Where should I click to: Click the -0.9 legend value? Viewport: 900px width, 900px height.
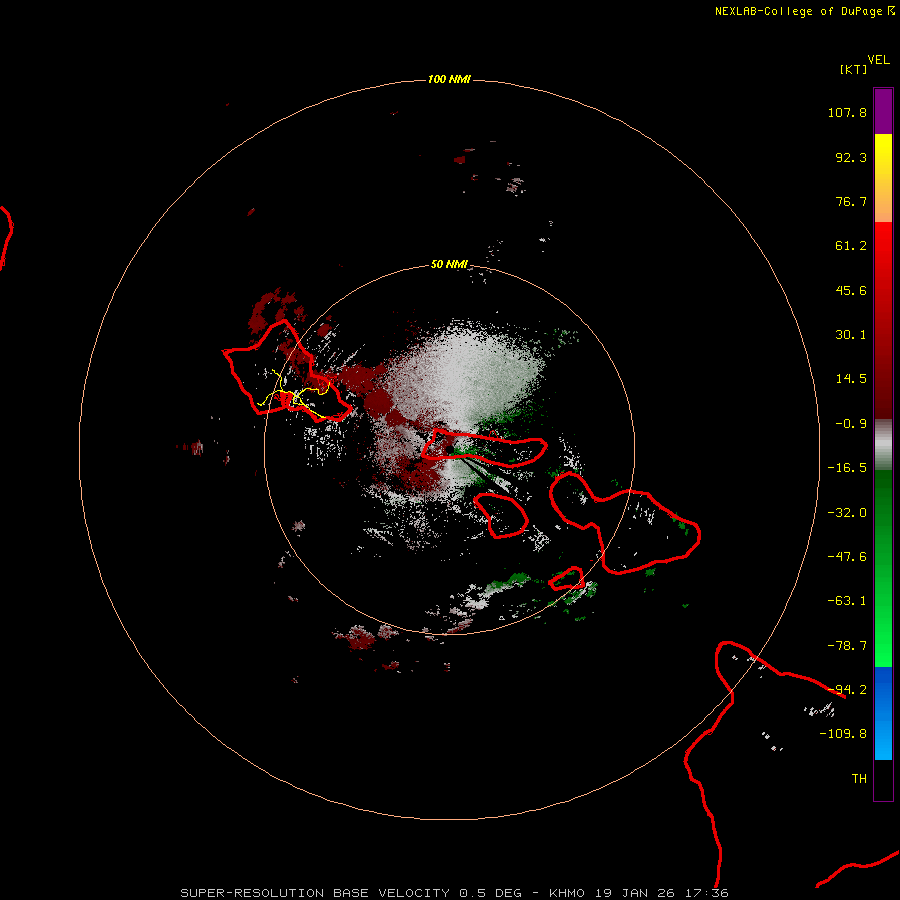pyautogui.click(x=851, y=424)
